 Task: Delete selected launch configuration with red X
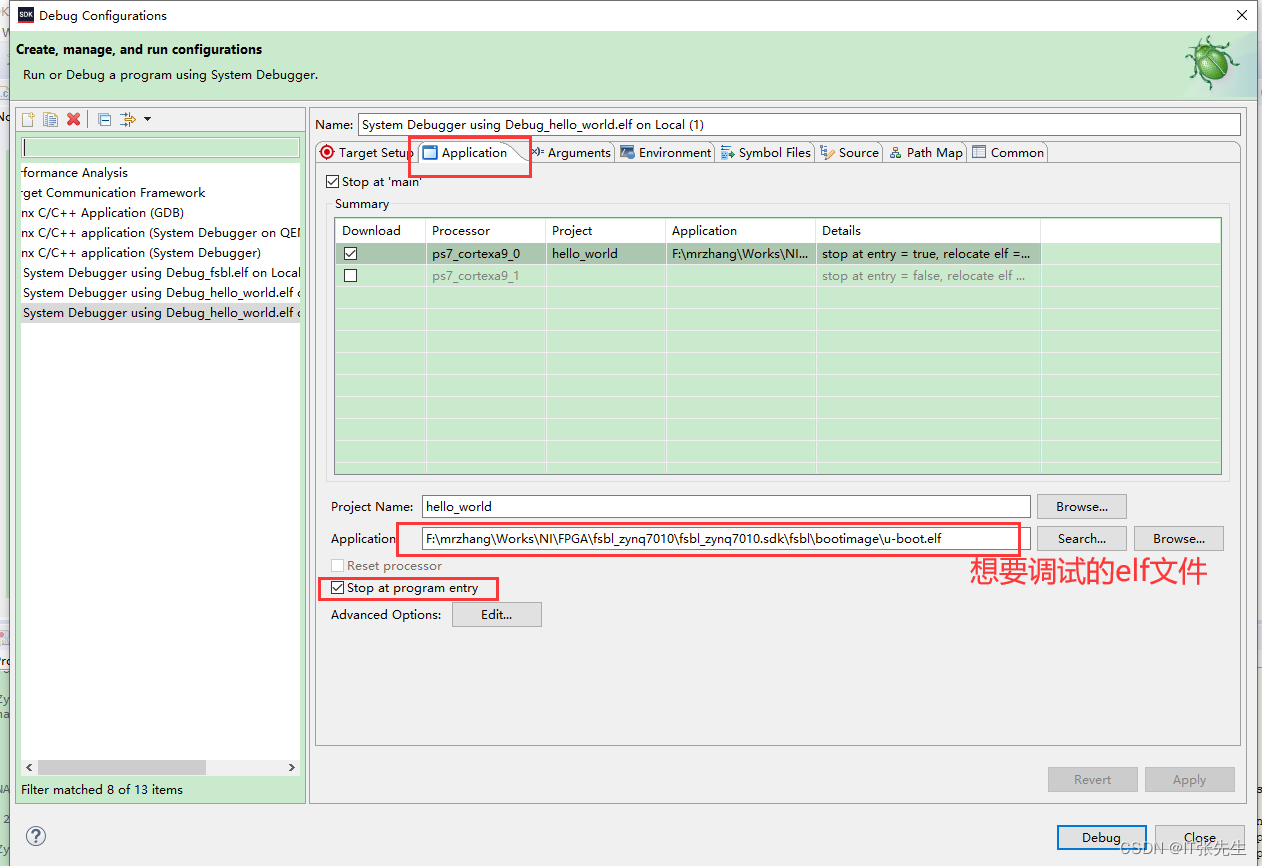coord(73,120)
